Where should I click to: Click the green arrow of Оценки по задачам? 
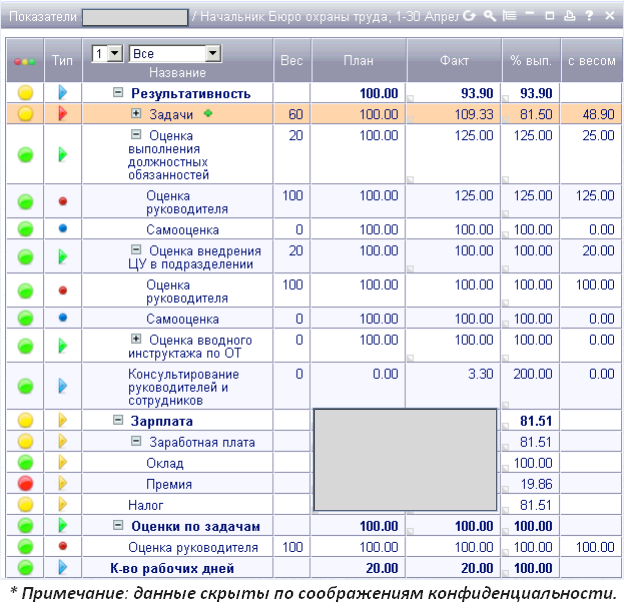(62, 525)
